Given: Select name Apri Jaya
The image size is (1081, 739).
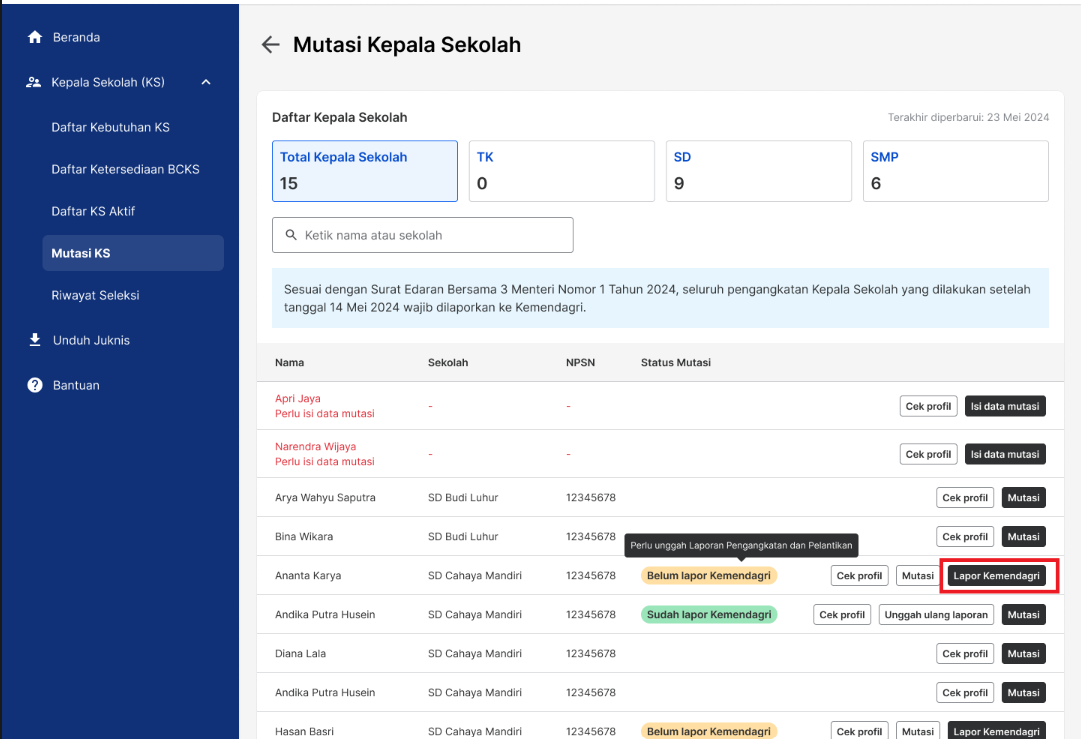Looking at the screenshot, I should [x=298, y=398].
